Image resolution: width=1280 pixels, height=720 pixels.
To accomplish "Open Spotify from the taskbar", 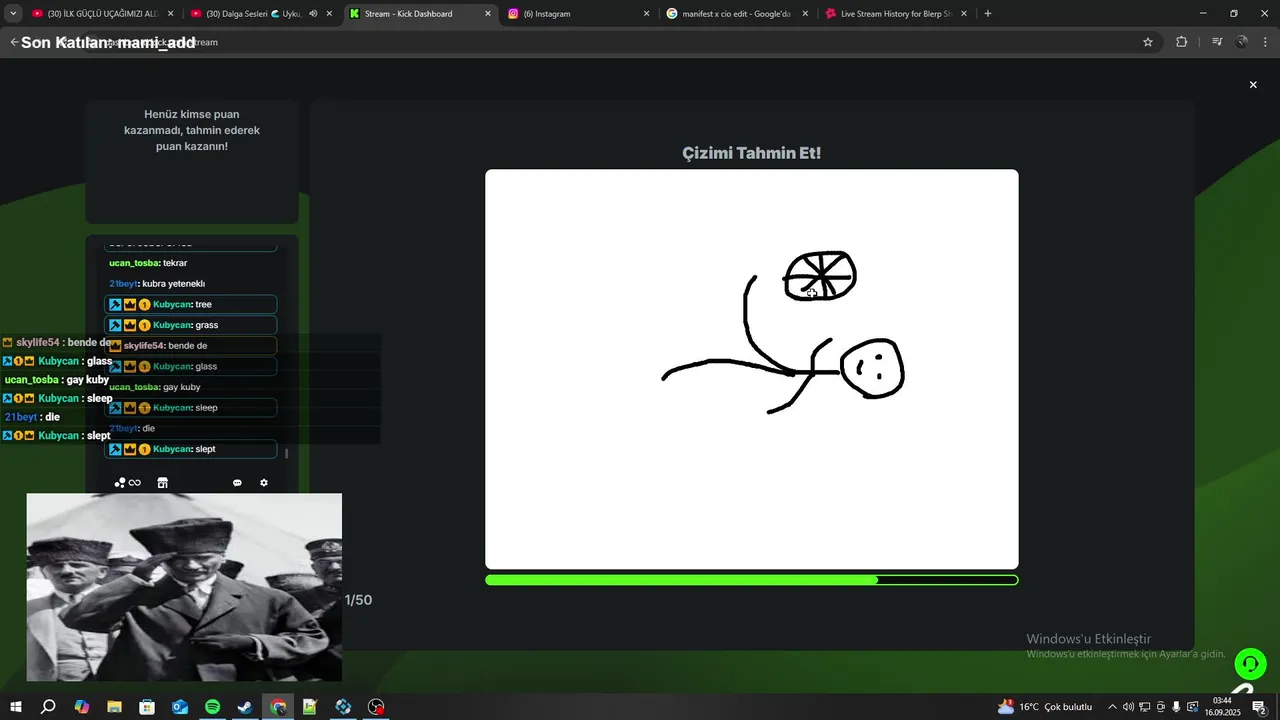I will (213, 707).
